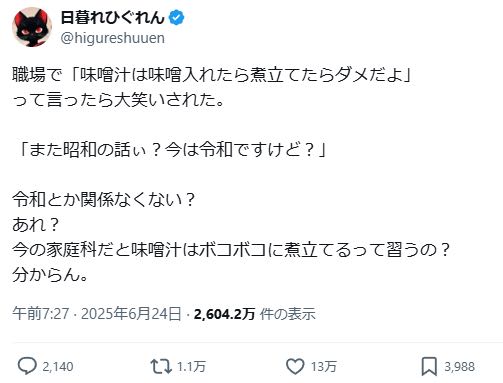
Task: Click the first tweet line starting 職場で
Action: pyautogui.click(x=212, y=75)
